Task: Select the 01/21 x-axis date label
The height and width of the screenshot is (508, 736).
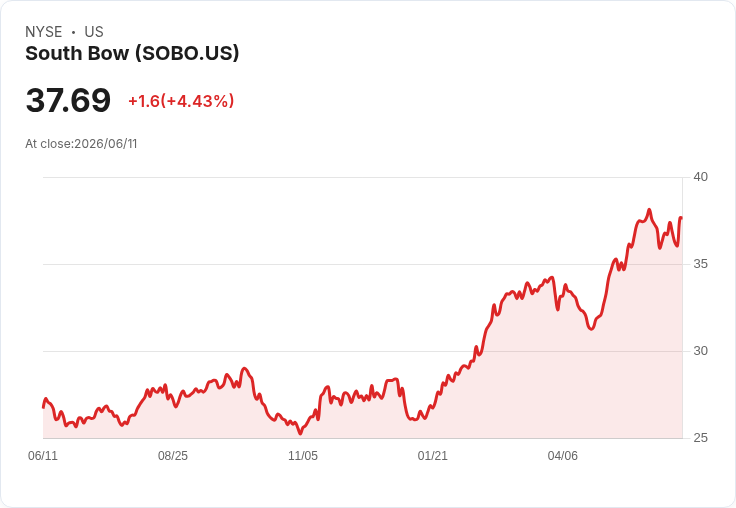Action: 432,455
